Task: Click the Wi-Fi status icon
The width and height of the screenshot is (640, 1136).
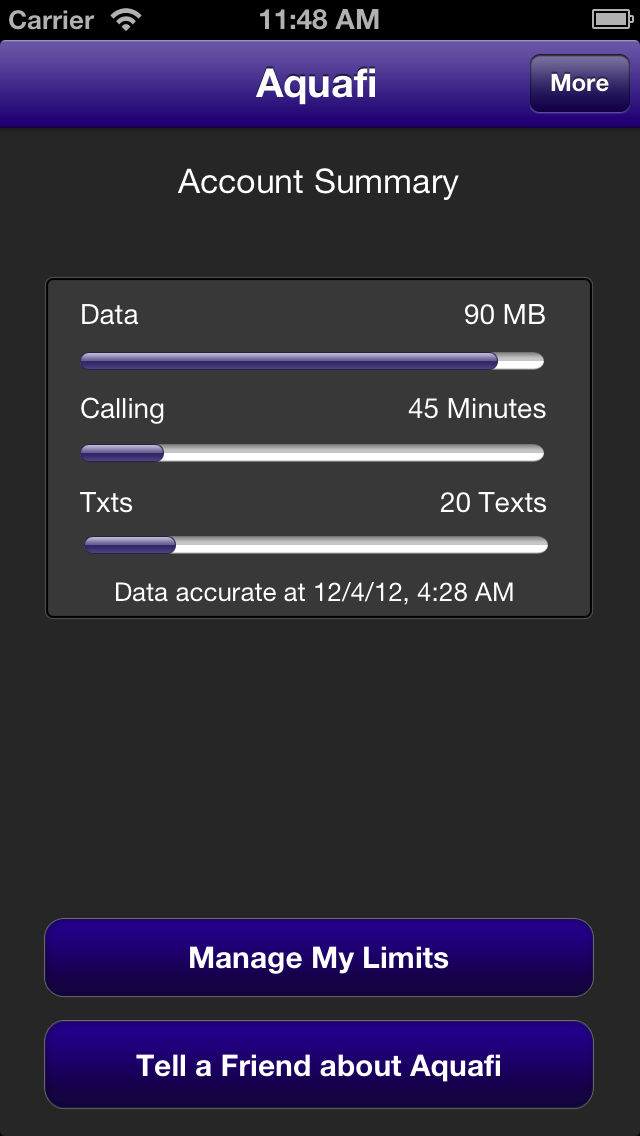Action: click(x=126, y=20)
